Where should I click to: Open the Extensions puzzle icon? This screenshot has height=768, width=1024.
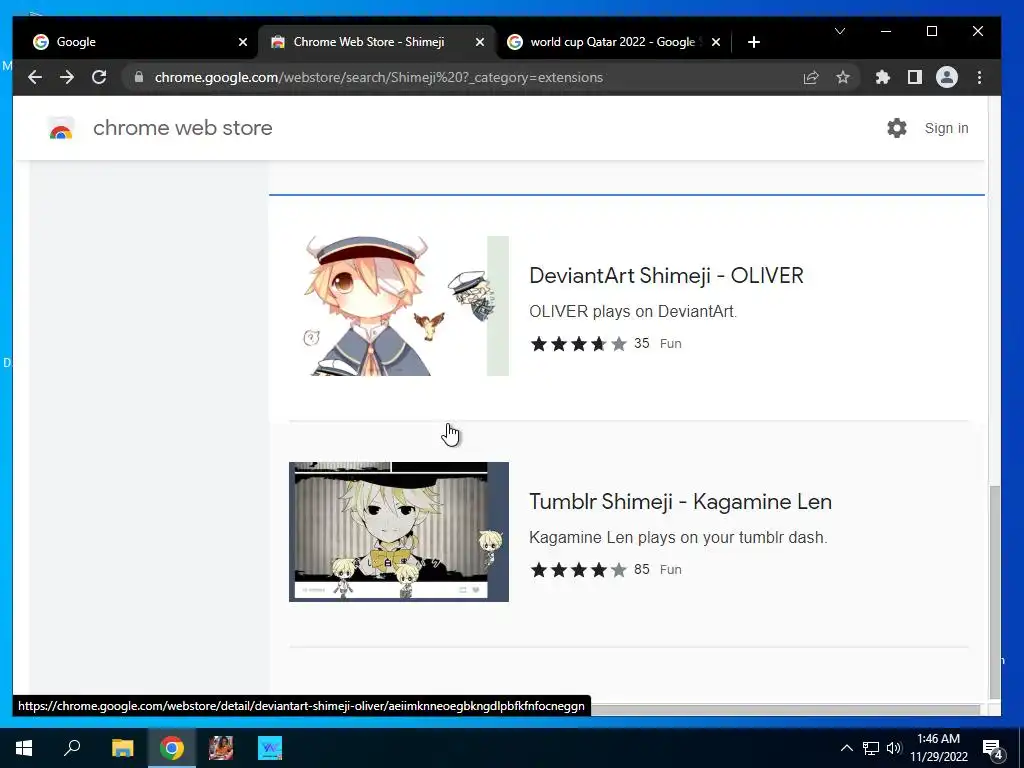click(x=882, y=77)
